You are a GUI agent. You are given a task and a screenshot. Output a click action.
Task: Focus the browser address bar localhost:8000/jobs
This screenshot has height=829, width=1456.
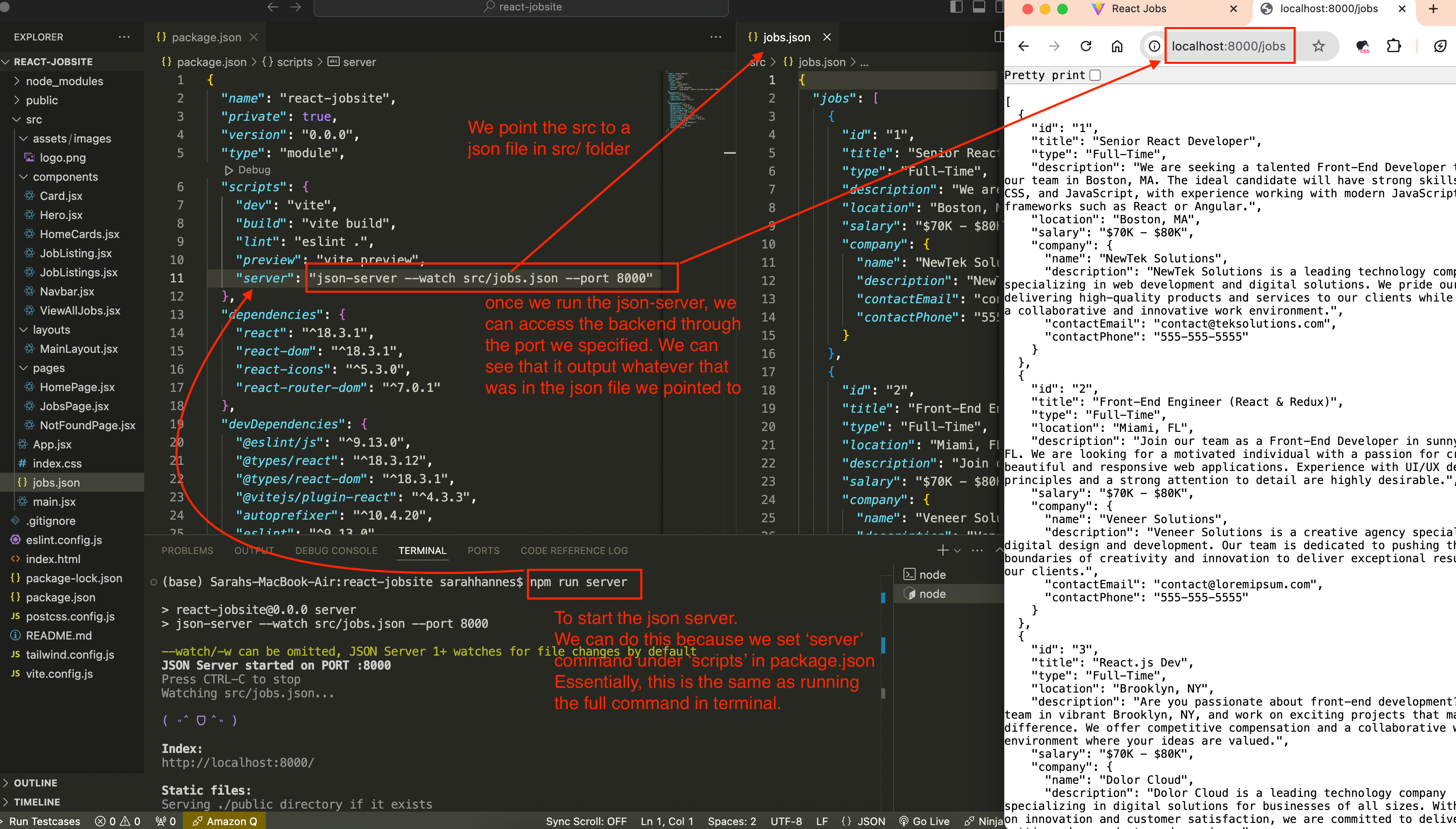(1229, 46)
